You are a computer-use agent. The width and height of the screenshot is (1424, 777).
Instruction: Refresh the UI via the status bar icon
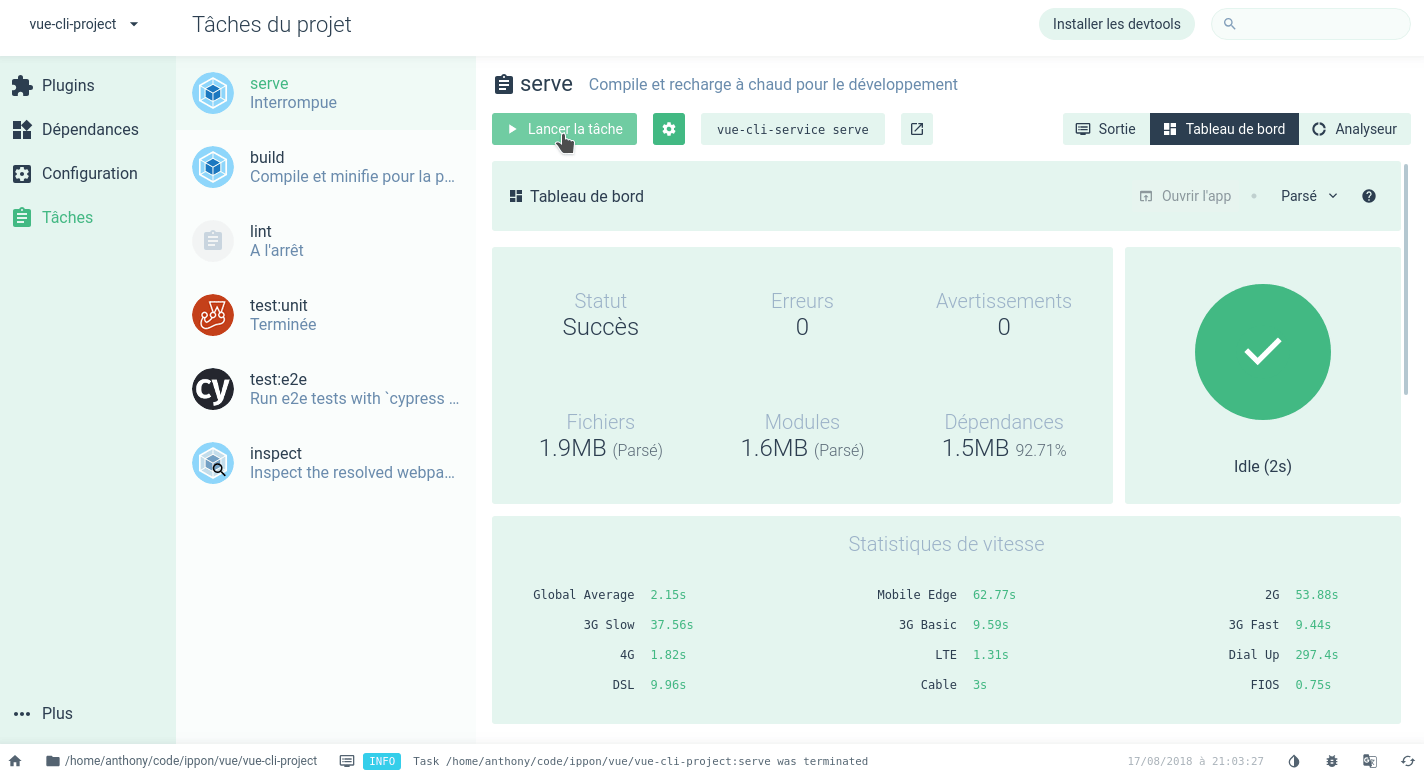pos(1409,761)
